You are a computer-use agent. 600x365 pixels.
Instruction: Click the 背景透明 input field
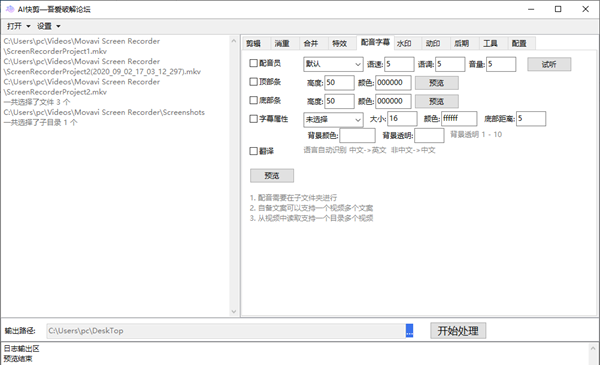429,135
